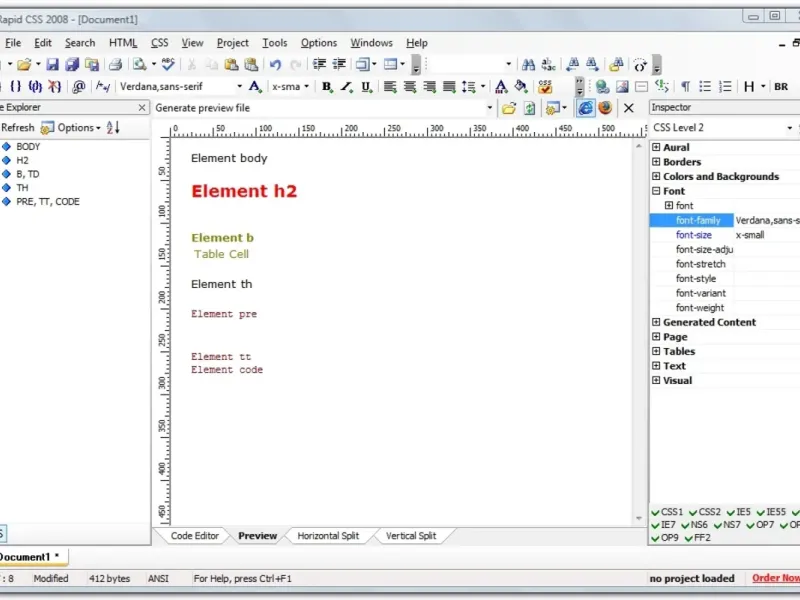The height and width of the screenshot is (600, 800).
Task: Toggle the NS6 compatibility check
Action: pos(694,525)
